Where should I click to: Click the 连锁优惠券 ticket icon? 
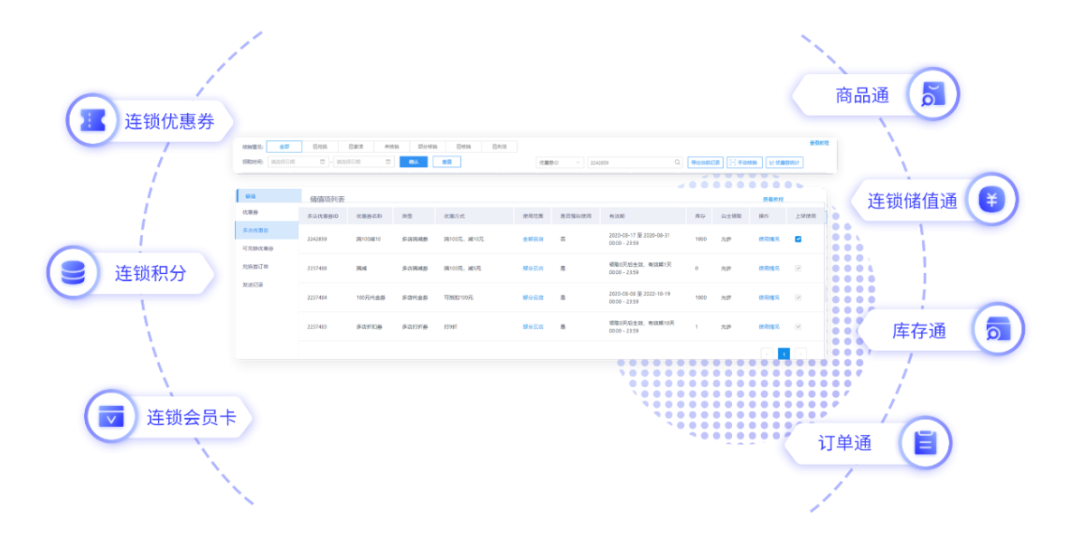tap(91, 121)
